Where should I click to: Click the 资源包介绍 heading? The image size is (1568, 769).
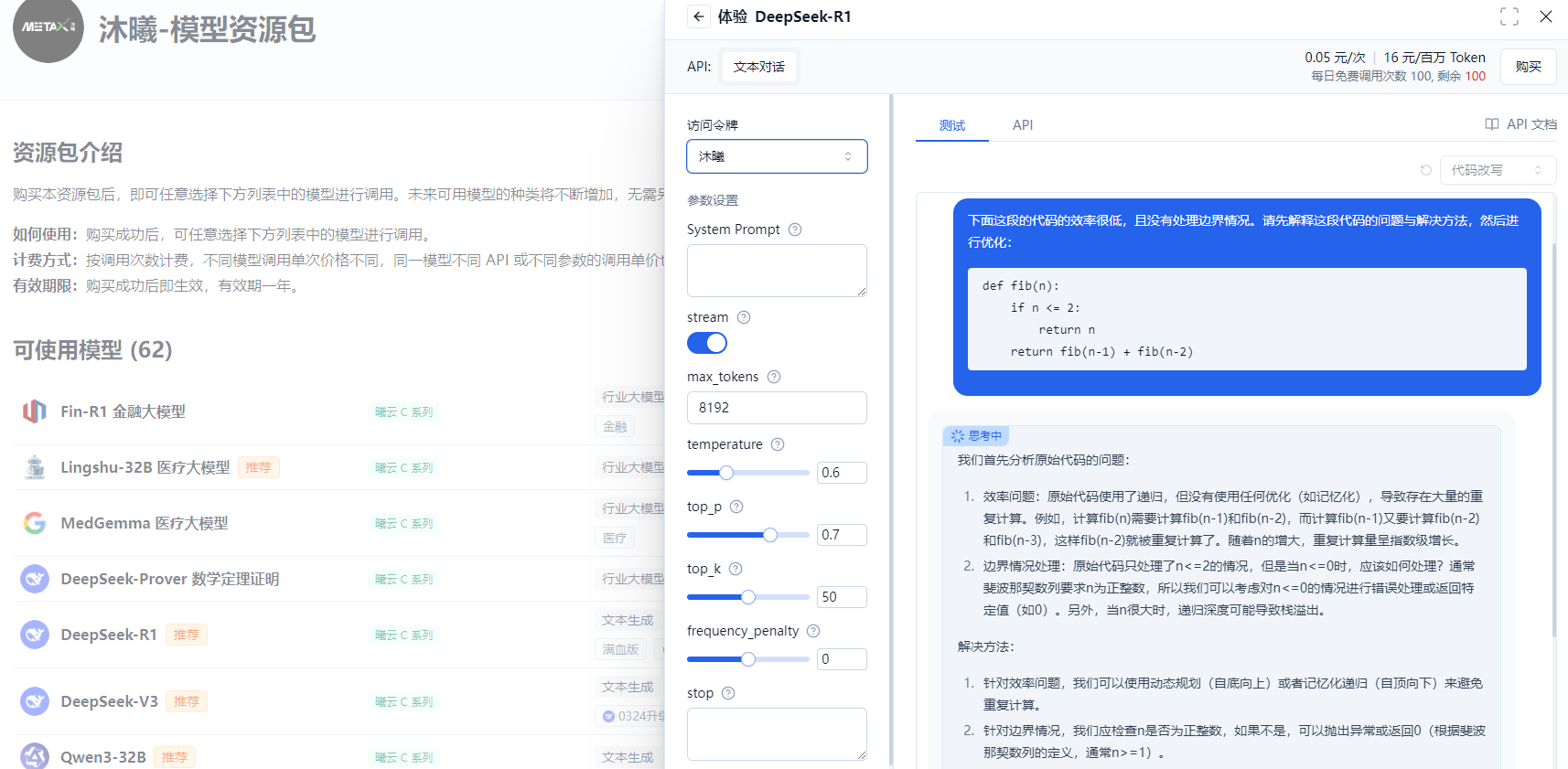pyautogui.click(x=68, y=152)
